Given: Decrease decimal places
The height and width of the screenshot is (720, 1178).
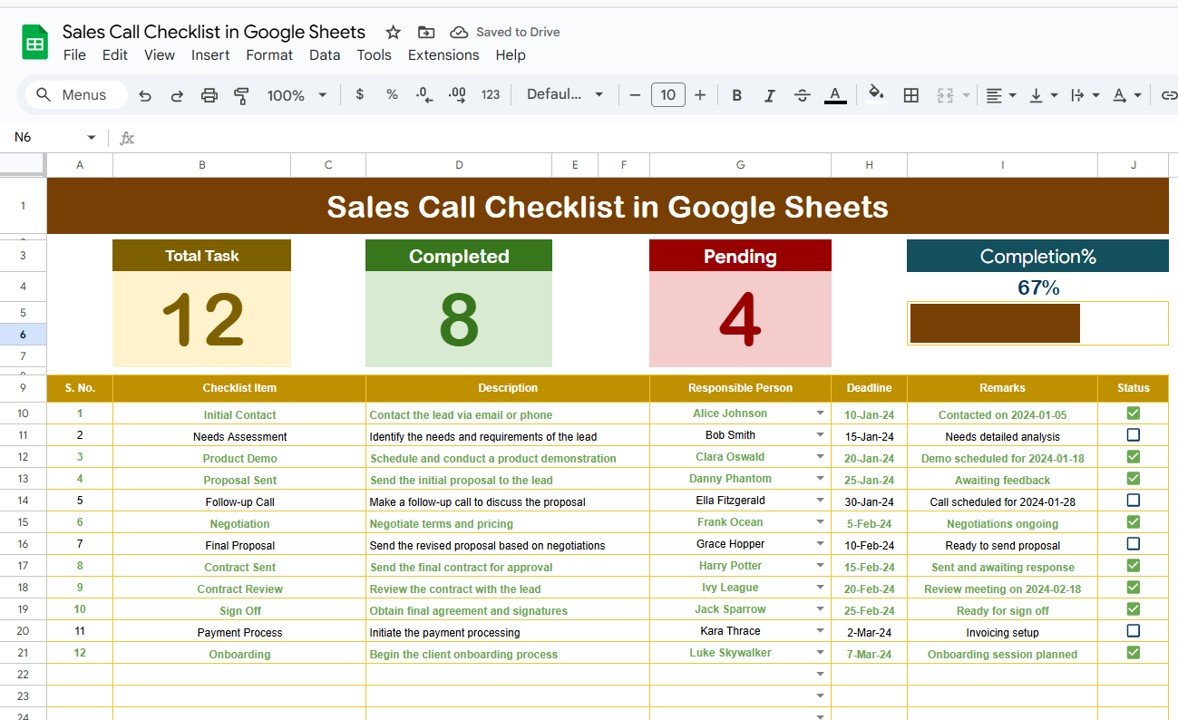Looking at the screenshot, I should coord(424,95).
